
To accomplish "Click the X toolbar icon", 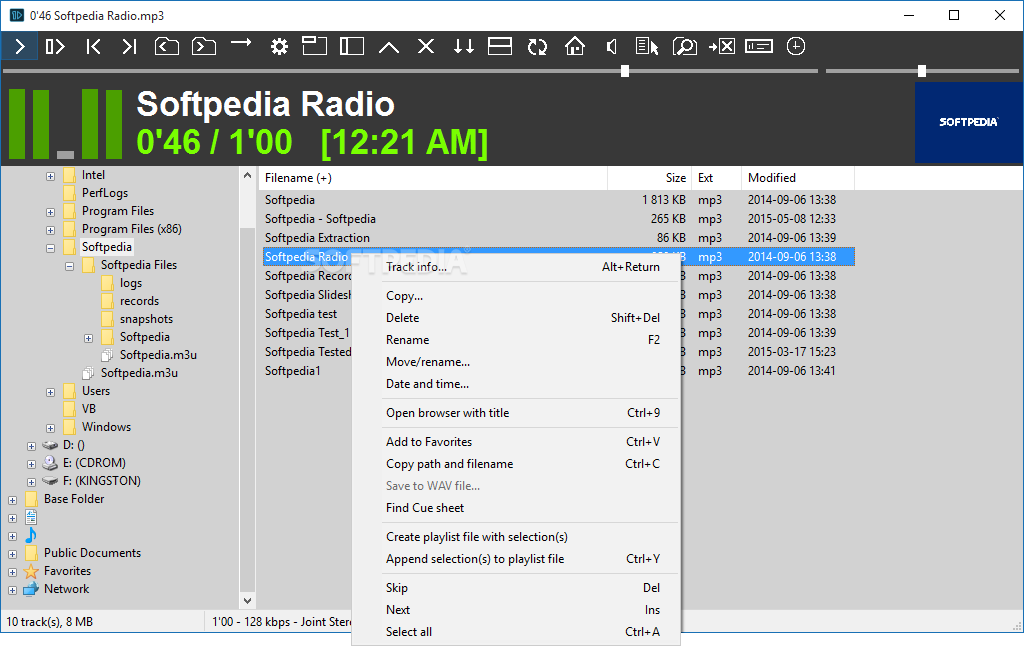I will point(426,46).
